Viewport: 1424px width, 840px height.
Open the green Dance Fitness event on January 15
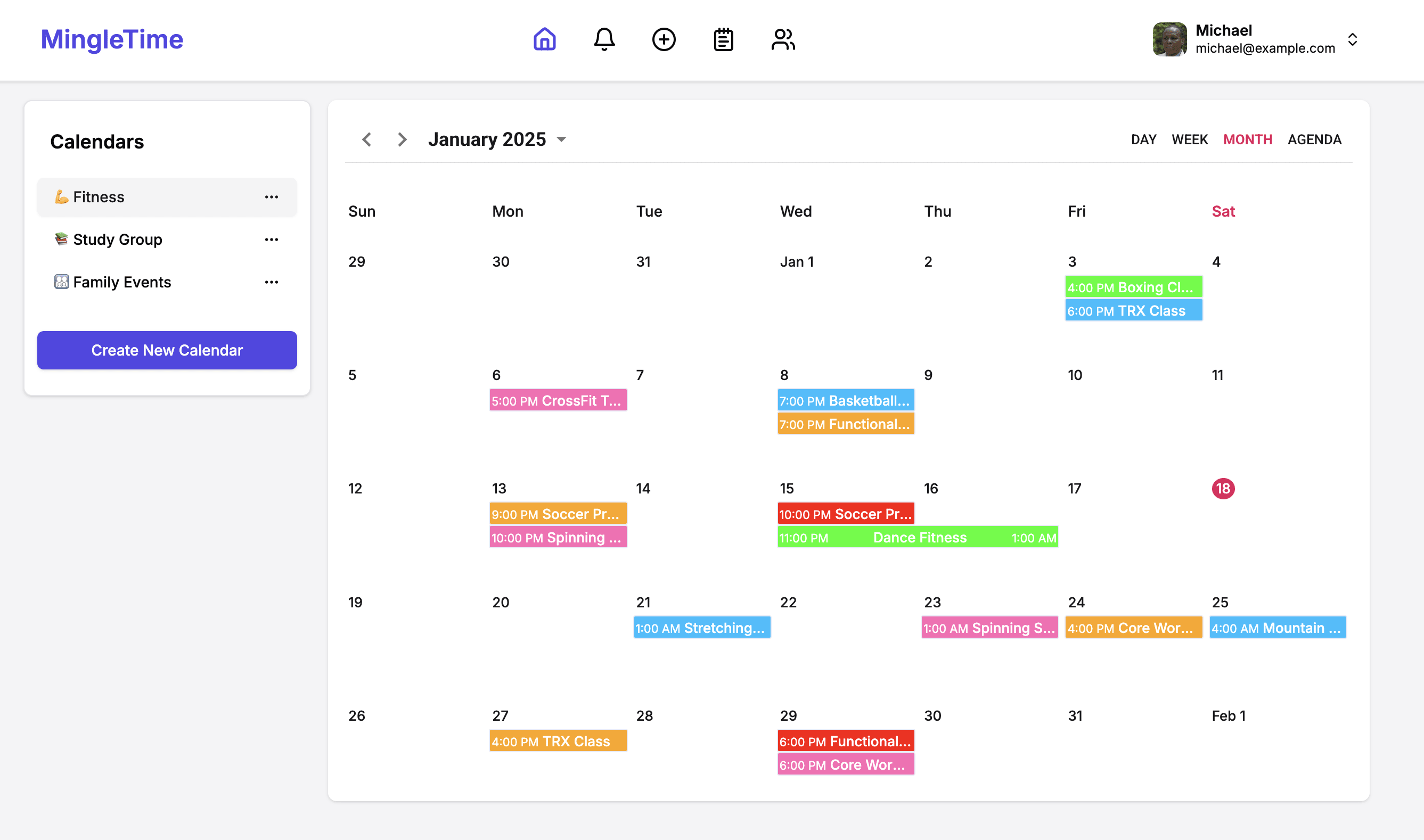[x=918, y=537]
